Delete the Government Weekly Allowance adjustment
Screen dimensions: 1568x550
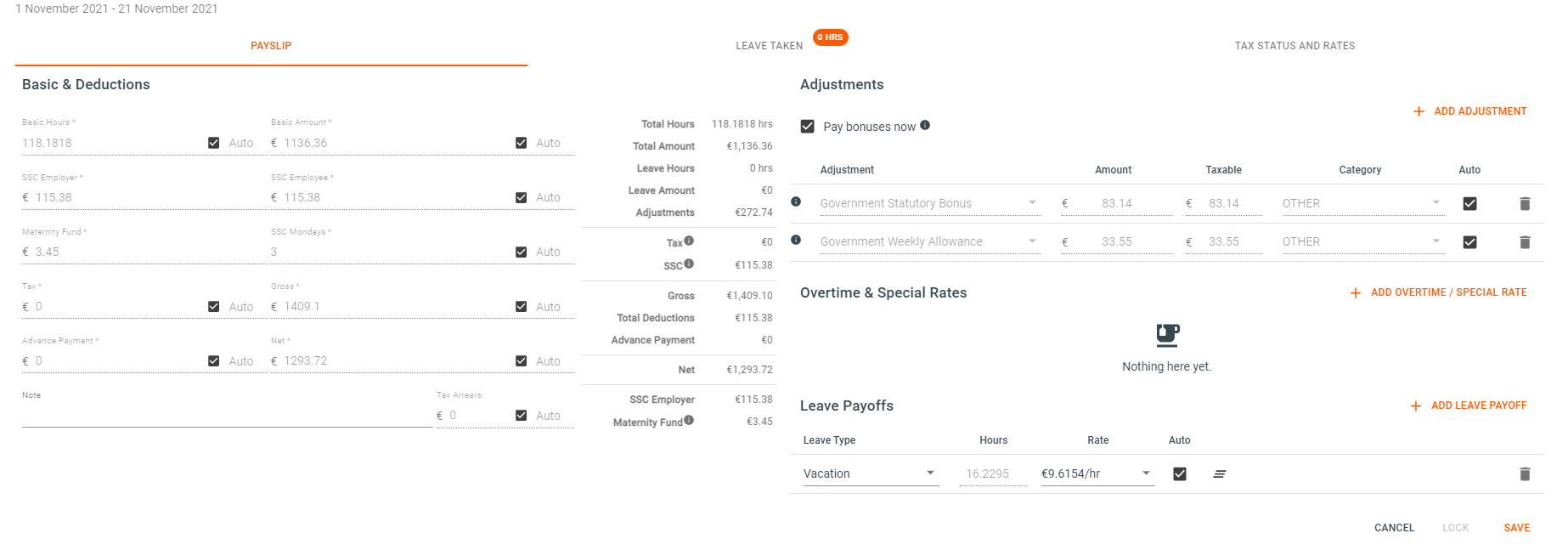1525,242
